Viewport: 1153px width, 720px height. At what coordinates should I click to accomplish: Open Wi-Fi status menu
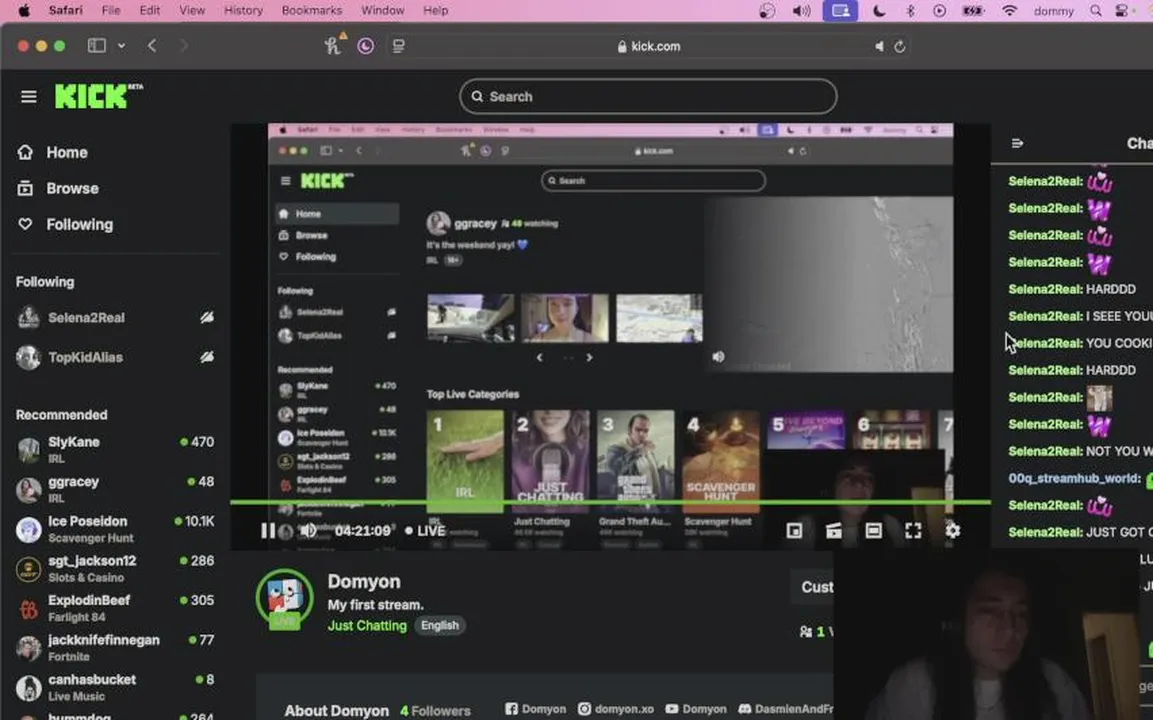pyautogui.click(x=1010, y=11)
